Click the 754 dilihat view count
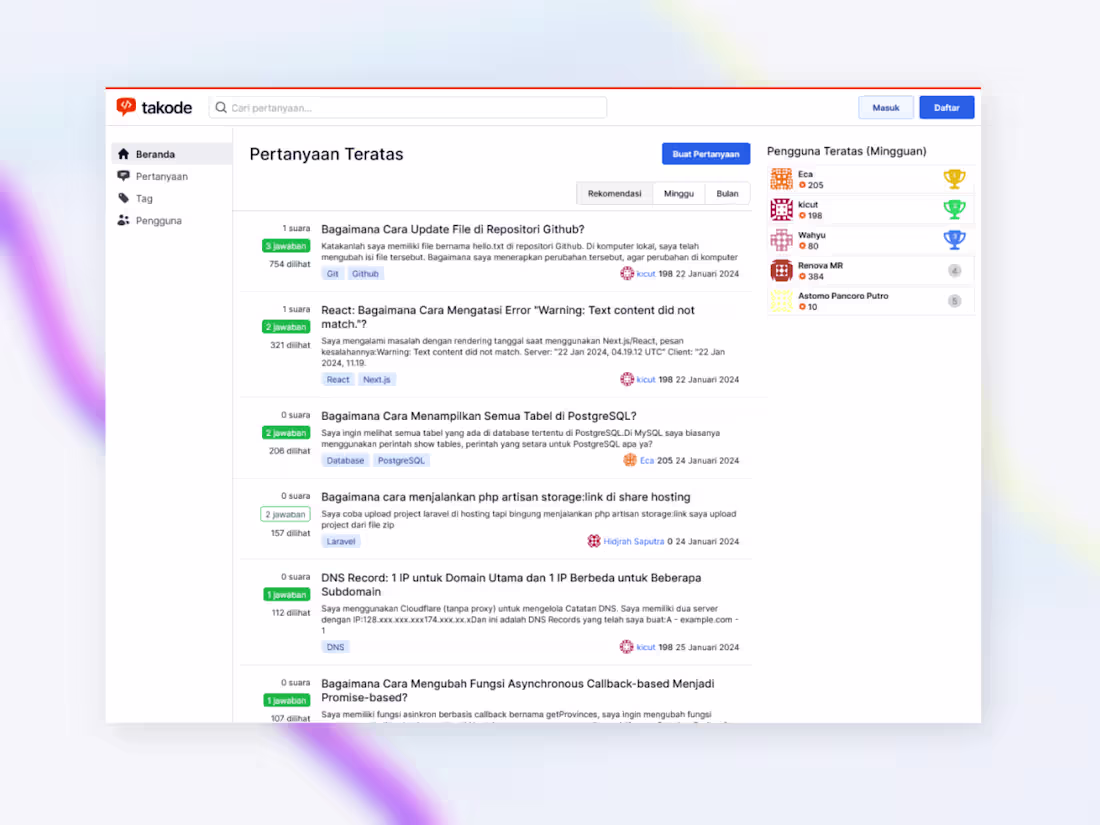 tap(289, 264)
